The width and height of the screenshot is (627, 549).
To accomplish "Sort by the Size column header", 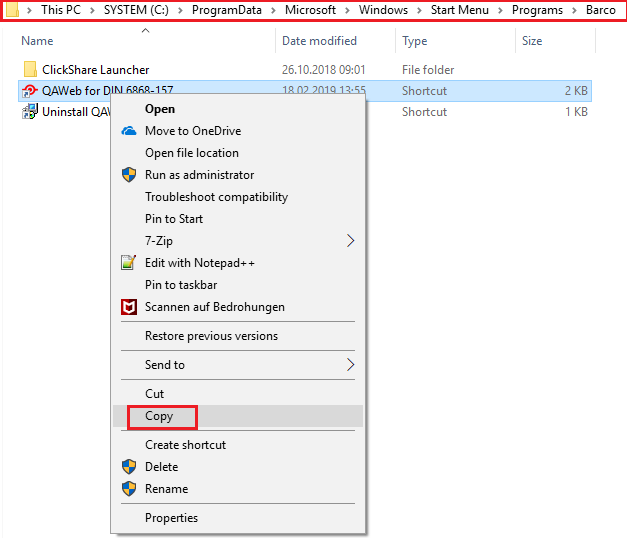I will 532,41.
